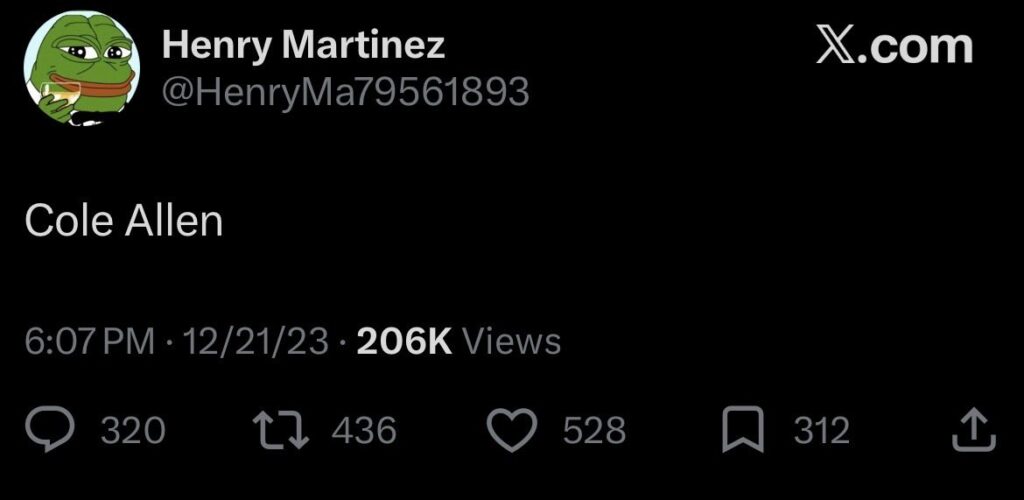Open the share menu via upload arrow icon

click(x=972, y=430)
